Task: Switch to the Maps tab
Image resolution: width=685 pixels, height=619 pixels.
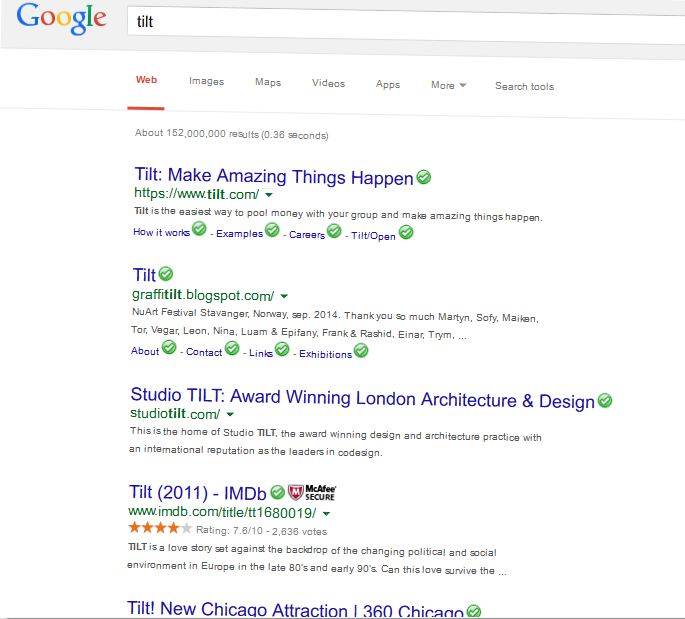Action: pos(268,82)
